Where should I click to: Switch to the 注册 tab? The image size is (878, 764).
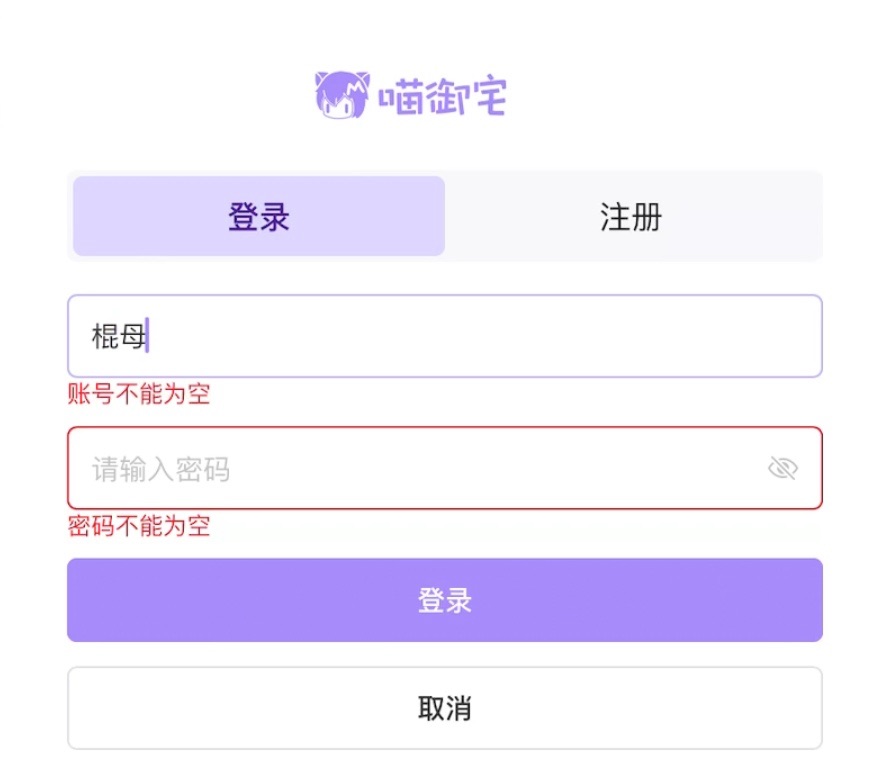pos(631,216)
